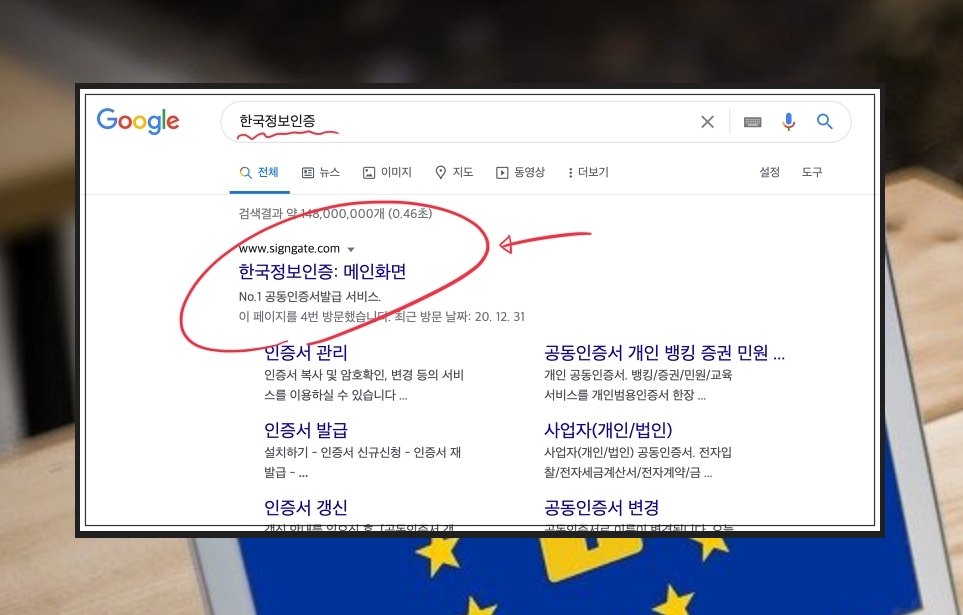Click the blue magnifier search button

click(x=825, y=122)
